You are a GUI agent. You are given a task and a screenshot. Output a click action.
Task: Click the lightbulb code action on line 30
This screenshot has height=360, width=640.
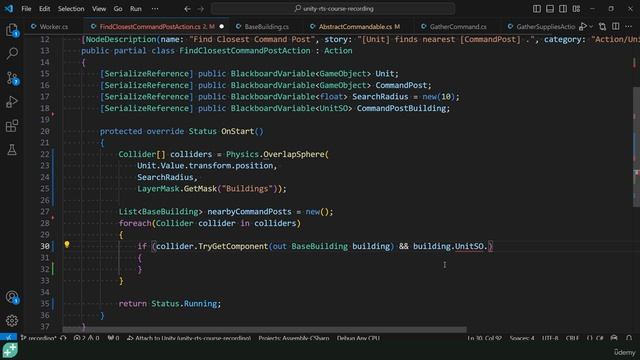(x=67, y=245)
